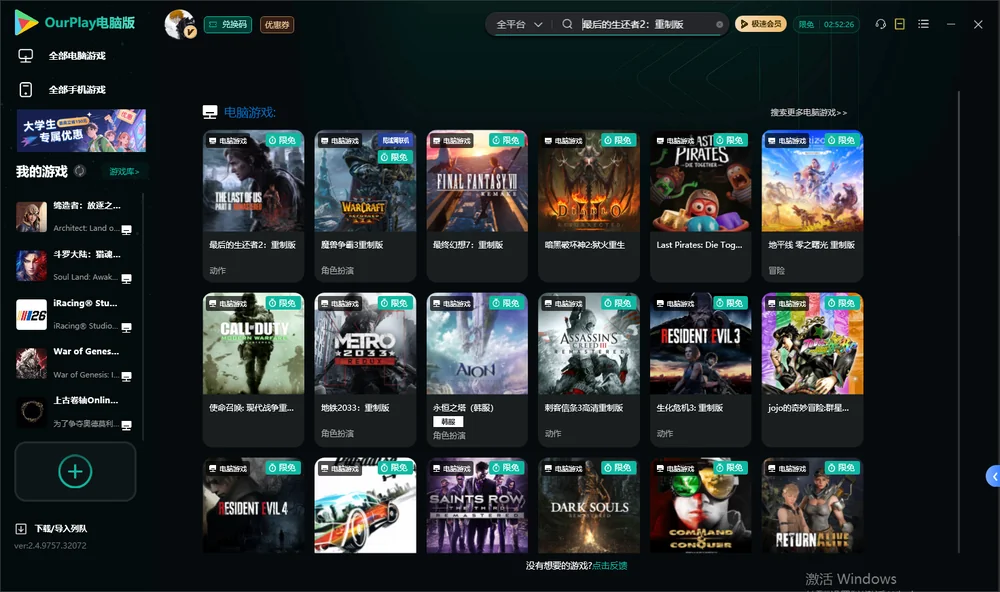
Task: Click the search magnifier icon
Action: click(567, 24)
